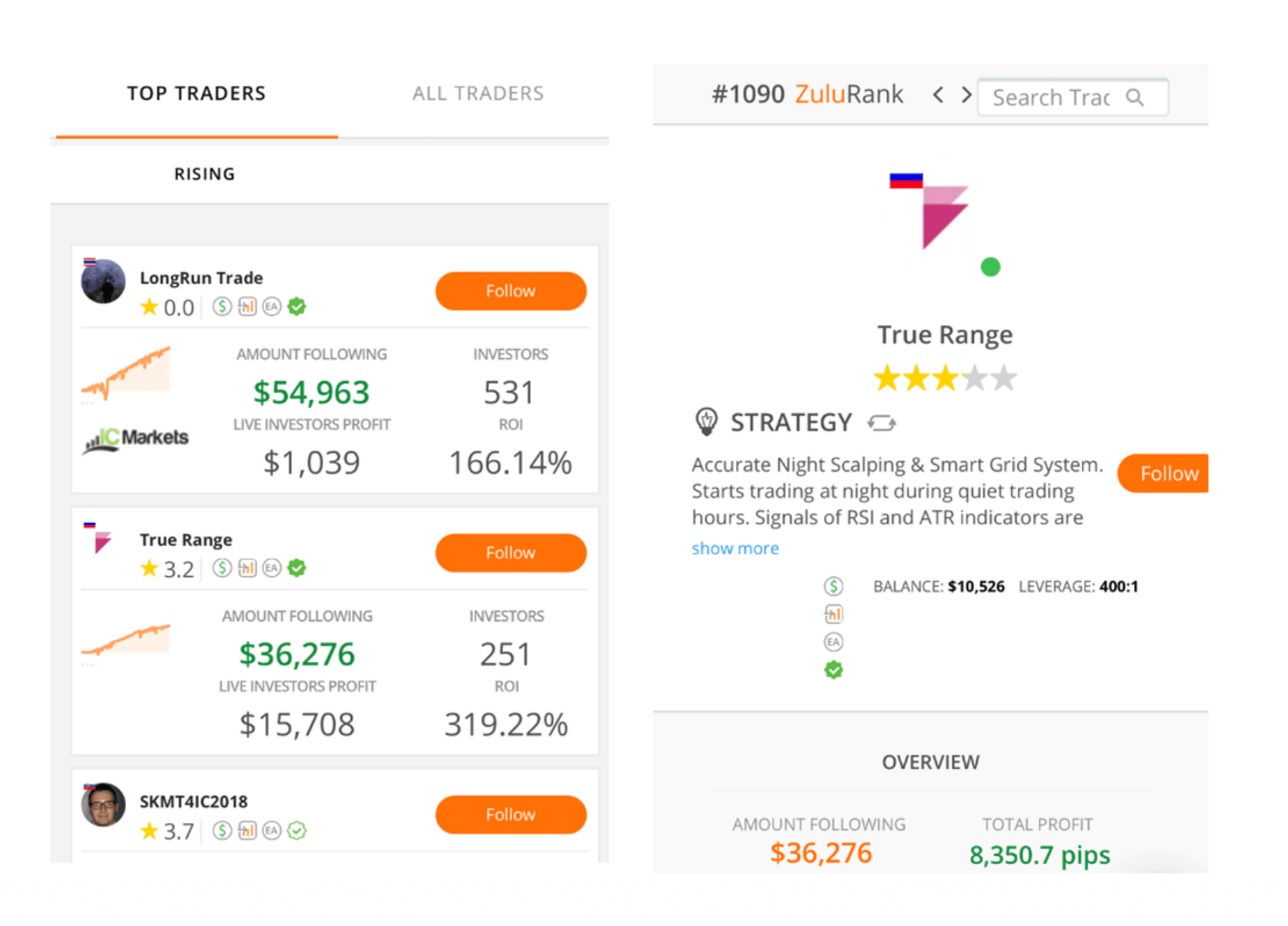
Task: Select the Top Traders tab
Action: (x=196, y=93)
